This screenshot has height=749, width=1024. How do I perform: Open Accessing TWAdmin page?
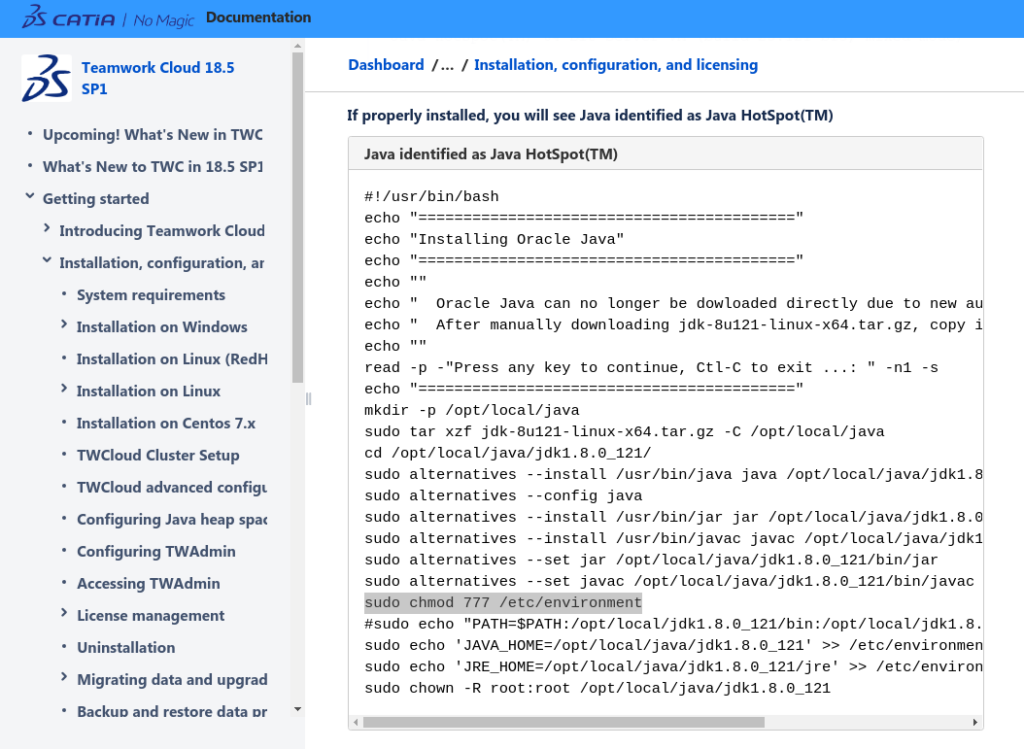point(148,583)
